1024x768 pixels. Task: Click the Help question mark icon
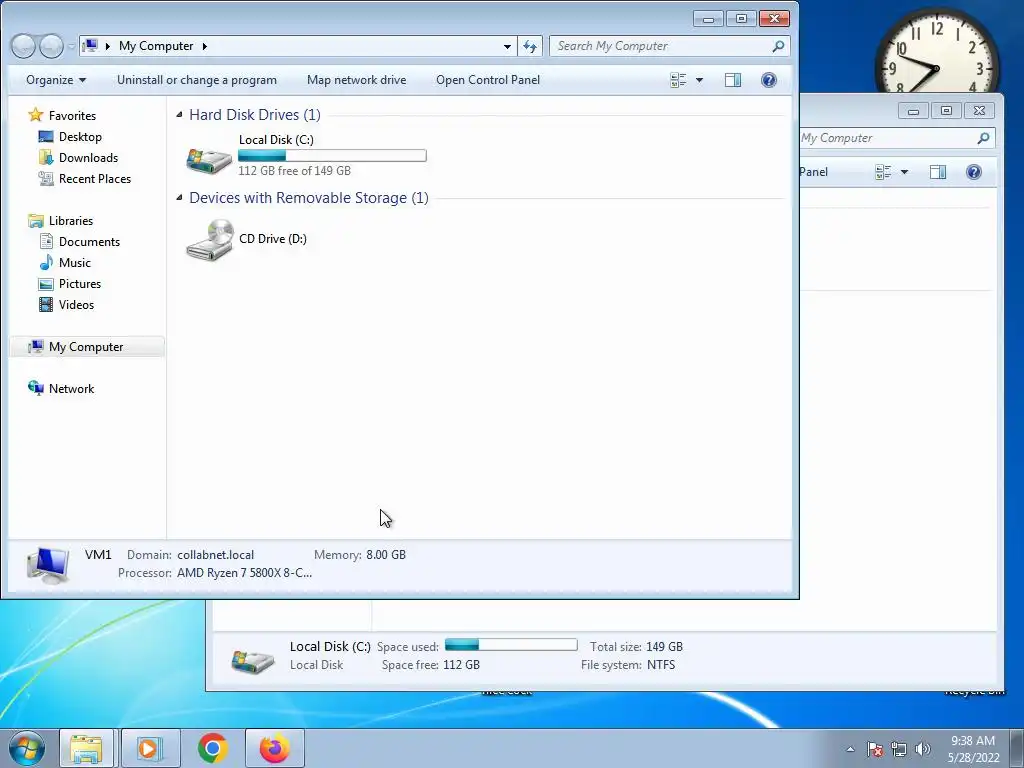tap(769, 80)
